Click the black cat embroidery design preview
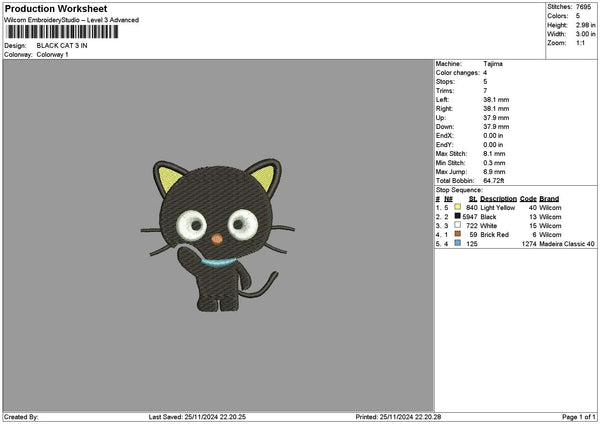 coord(218,235)
